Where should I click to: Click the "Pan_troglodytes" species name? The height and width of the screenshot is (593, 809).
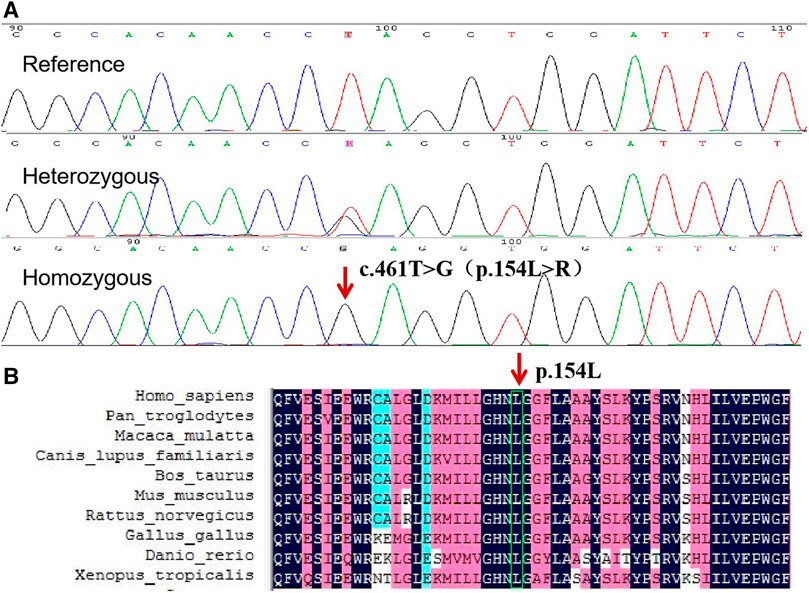coord(180,416)
